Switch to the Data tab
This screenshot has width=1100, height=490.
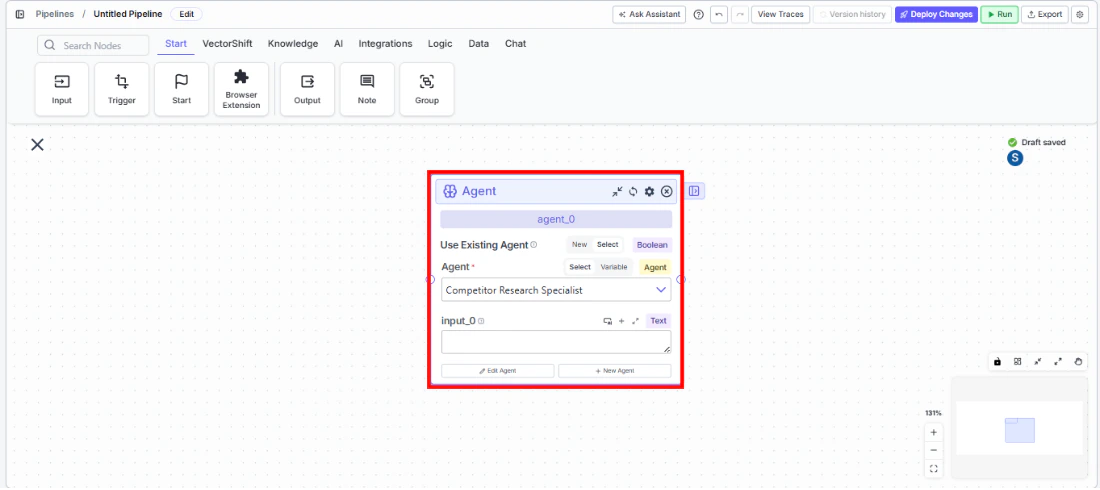478,44
